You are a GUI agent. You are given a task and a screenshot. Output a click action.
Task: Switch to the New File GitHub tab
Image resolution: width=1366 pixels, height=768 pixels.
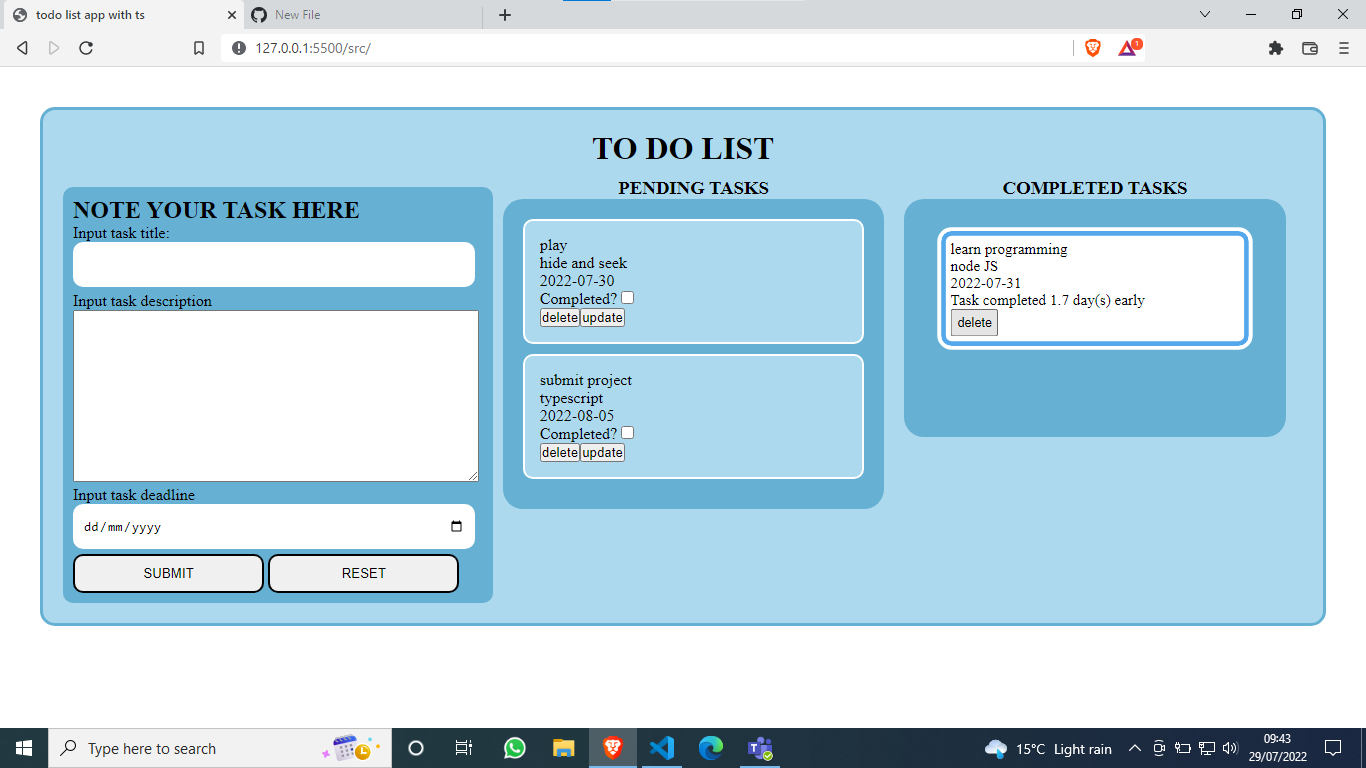tap(365, 15)
